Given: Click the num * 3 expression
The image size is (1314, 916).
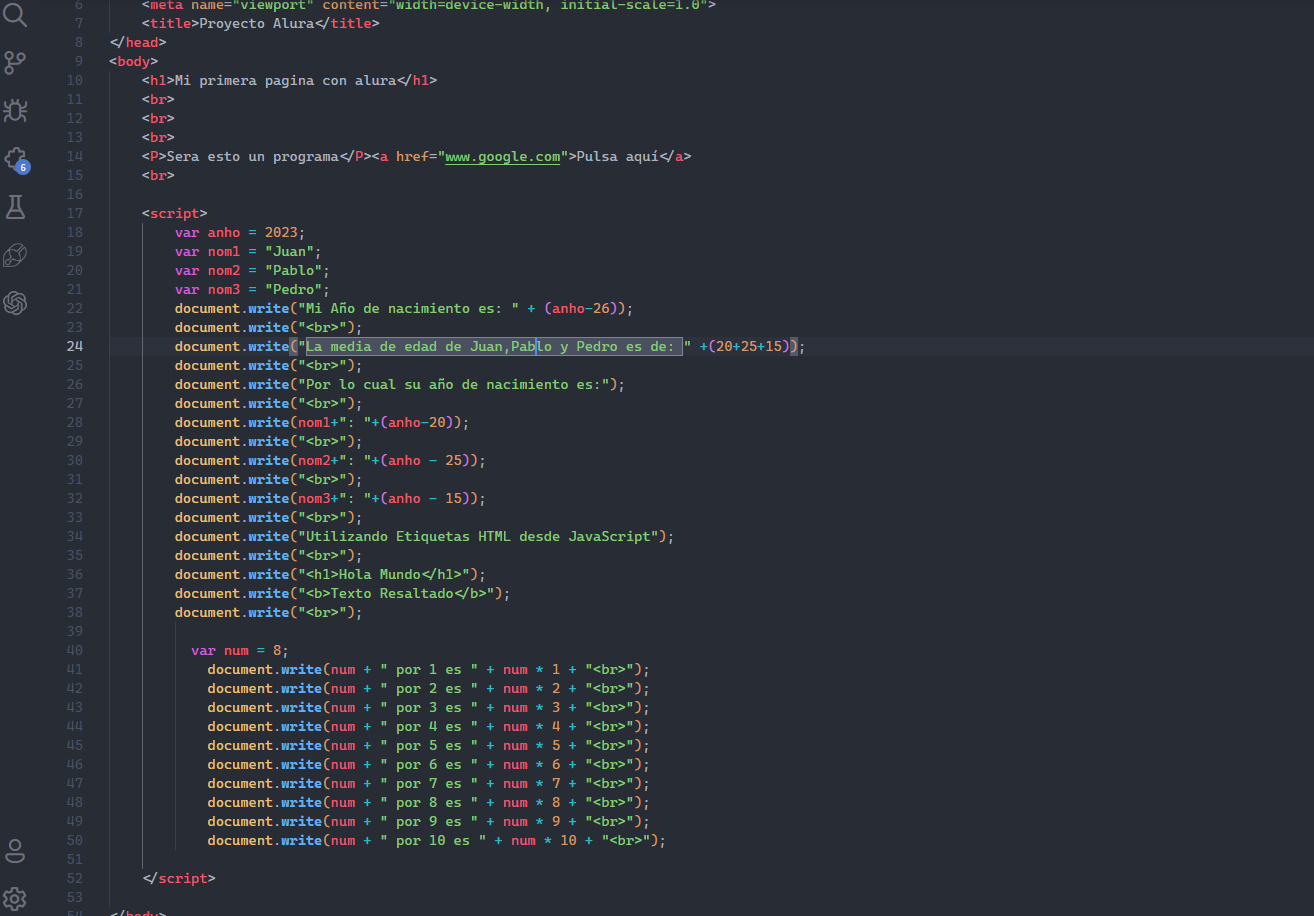Looking at the screenshot, I should coord(532,707).
